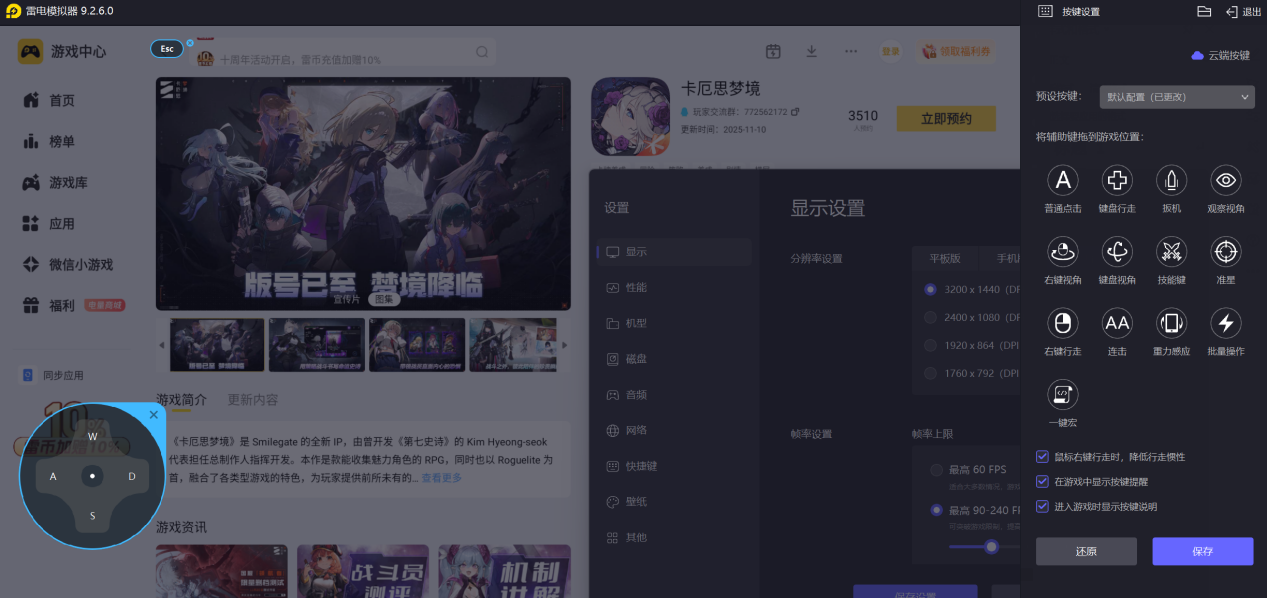Select 最高 60 FPS radio option
1267x598 pixels.
click(937, 470)
